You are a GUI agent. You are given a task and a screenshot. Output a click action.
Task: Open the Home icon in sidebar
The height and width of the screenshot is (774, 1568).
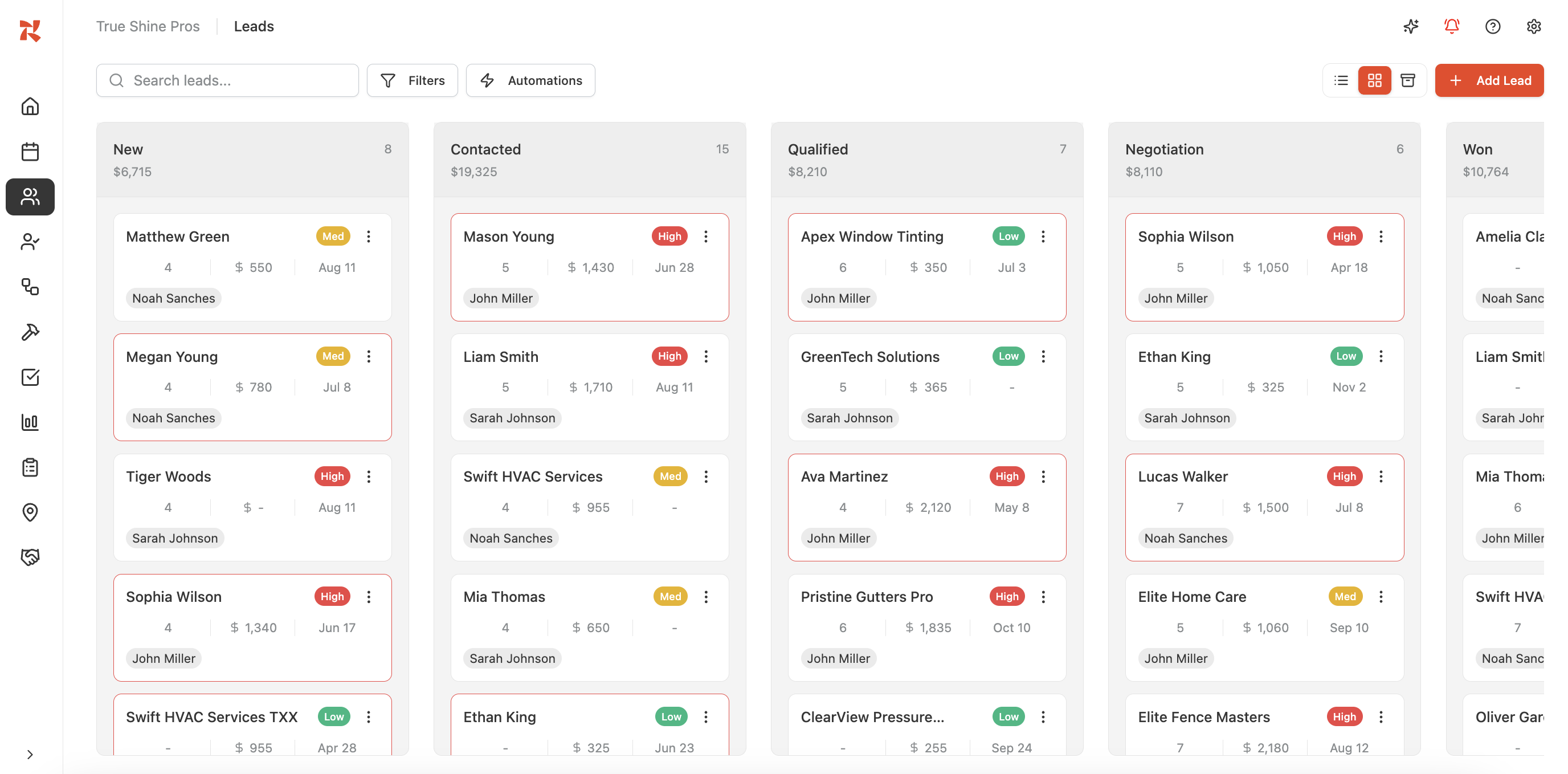click(30, 107)
